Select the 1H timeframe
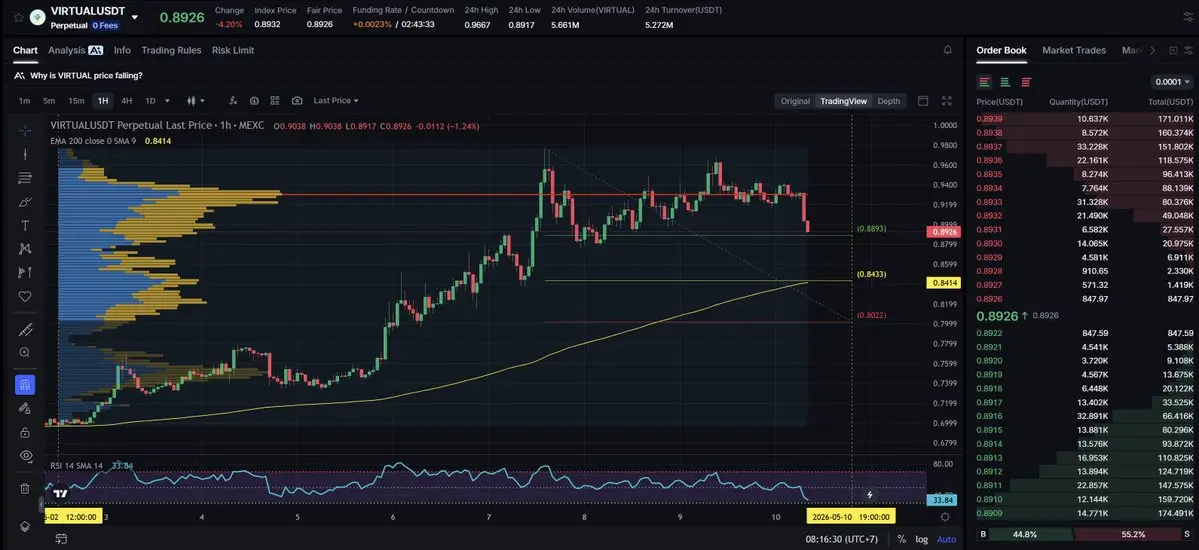The width and height of the screenshot is (1199, 550). coord(102,101)
